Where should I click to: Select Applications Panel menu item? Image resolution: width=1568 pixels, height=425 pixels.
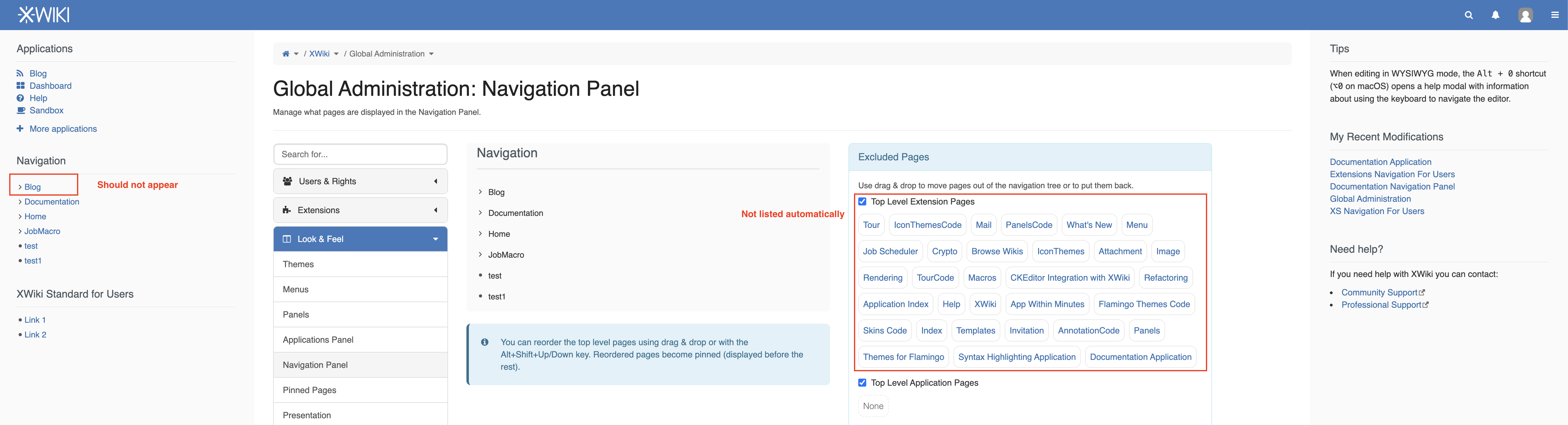[318, 340]
